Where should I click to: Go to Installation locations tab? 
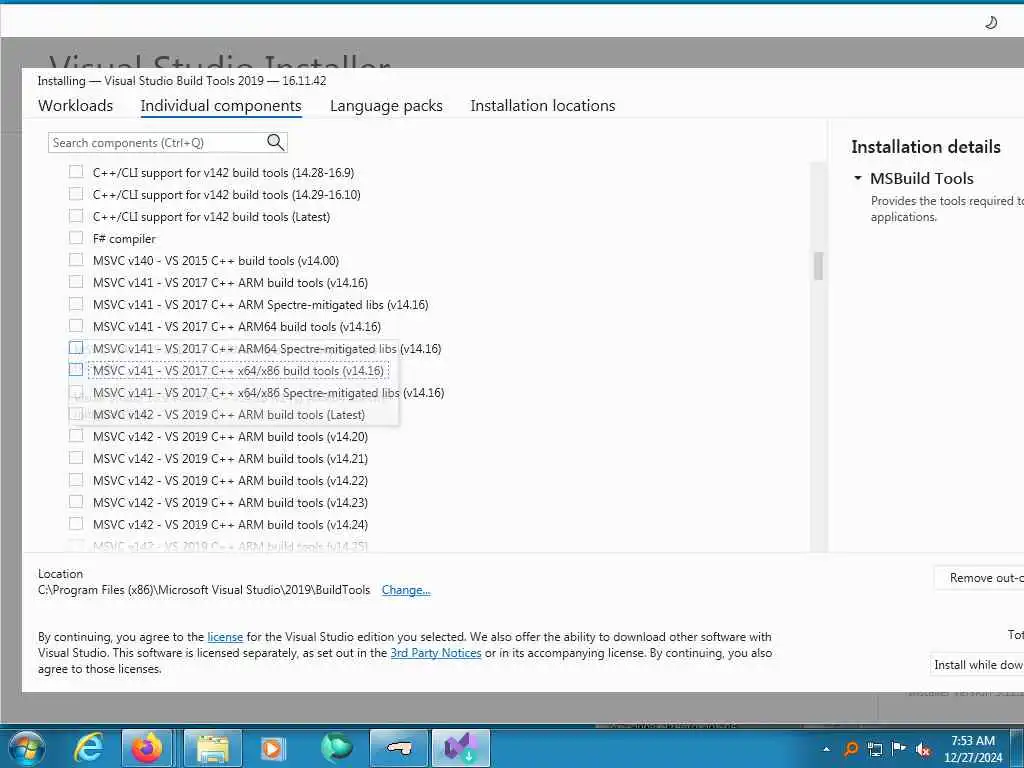coord(543,105)
